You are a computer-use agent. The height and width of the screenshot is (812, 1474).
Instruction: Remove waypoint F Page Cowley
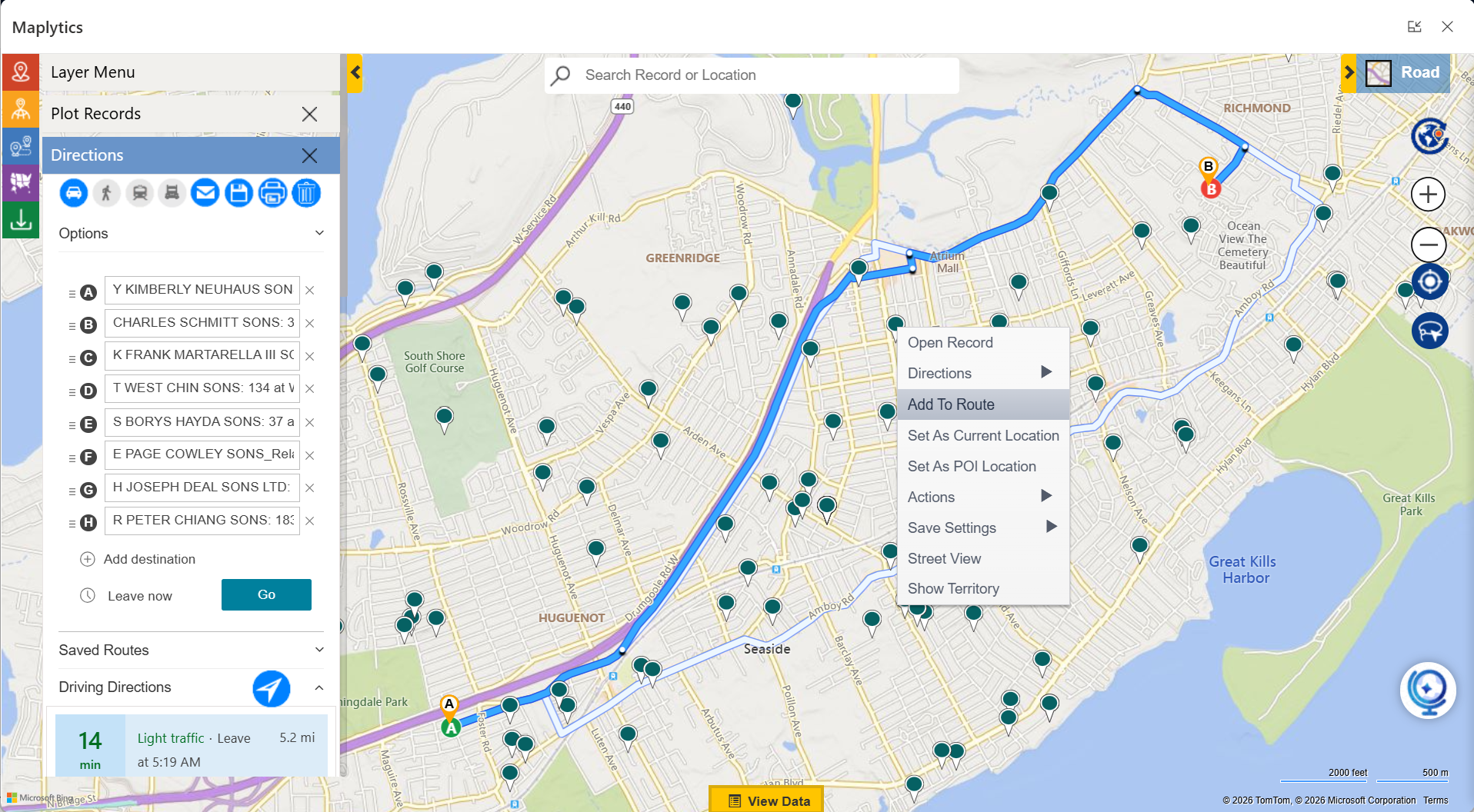[x=309, y=455]
